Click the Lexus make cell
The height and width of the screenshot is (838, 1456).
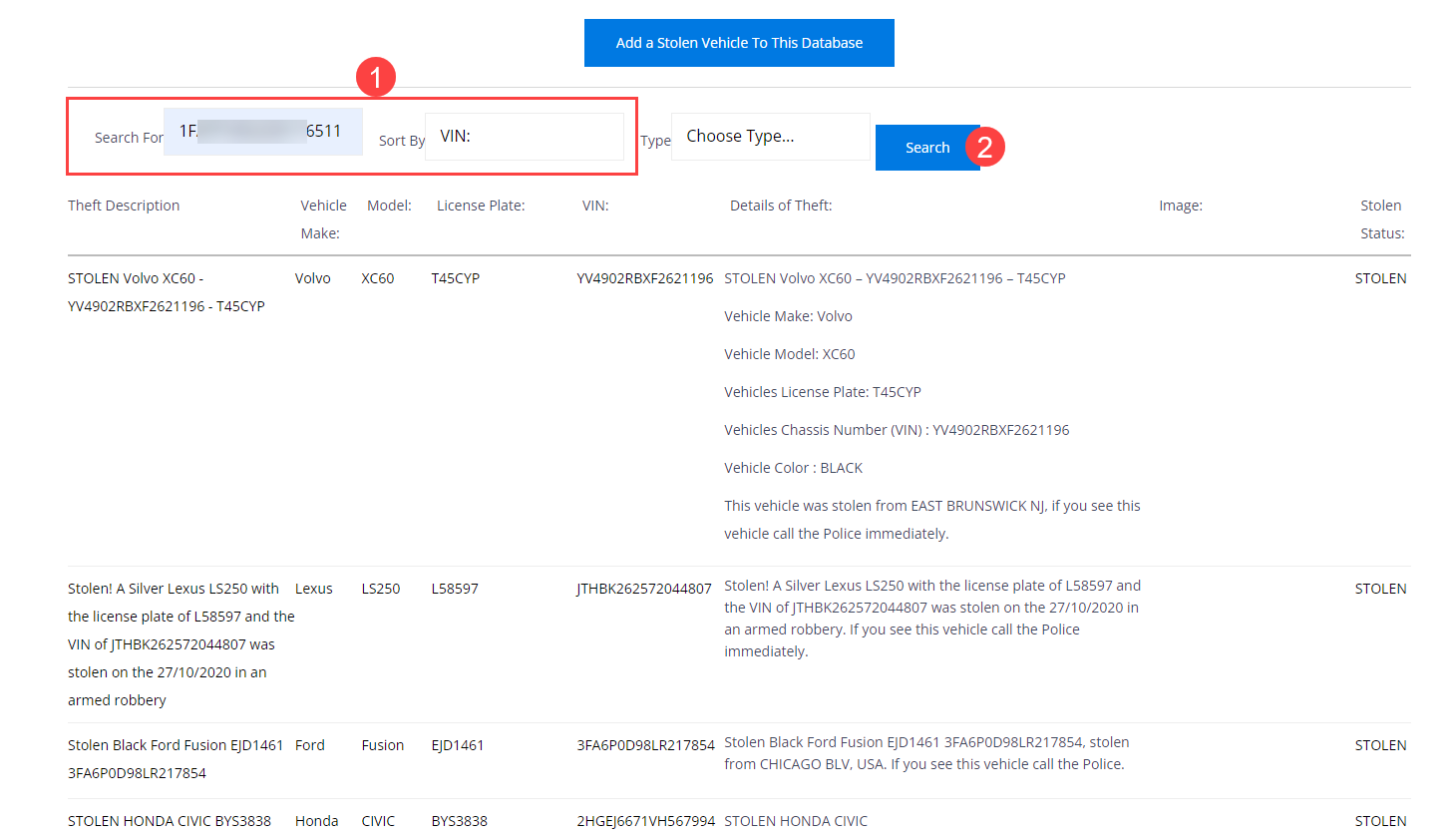click(314, 589)
